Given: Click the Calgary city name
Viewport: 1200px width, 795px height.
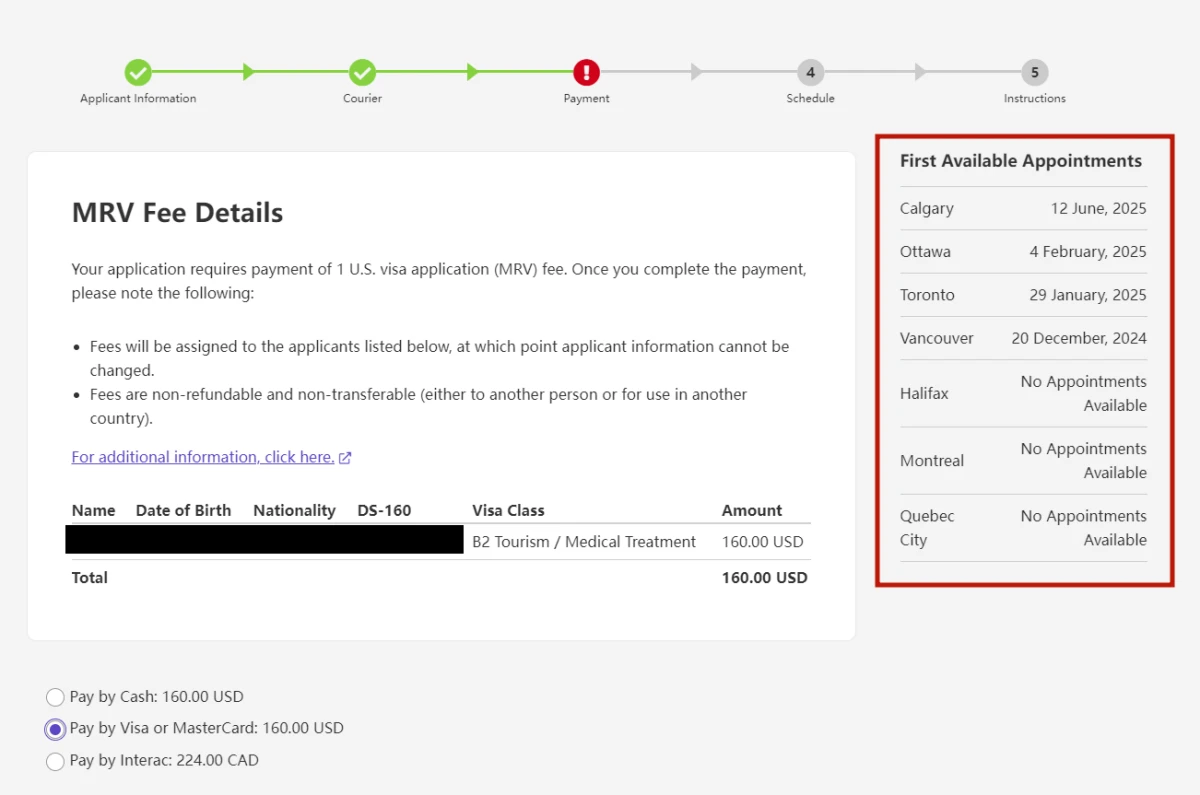Looking at the screenshot, I should pyautogui.click(x=927, y=209).
